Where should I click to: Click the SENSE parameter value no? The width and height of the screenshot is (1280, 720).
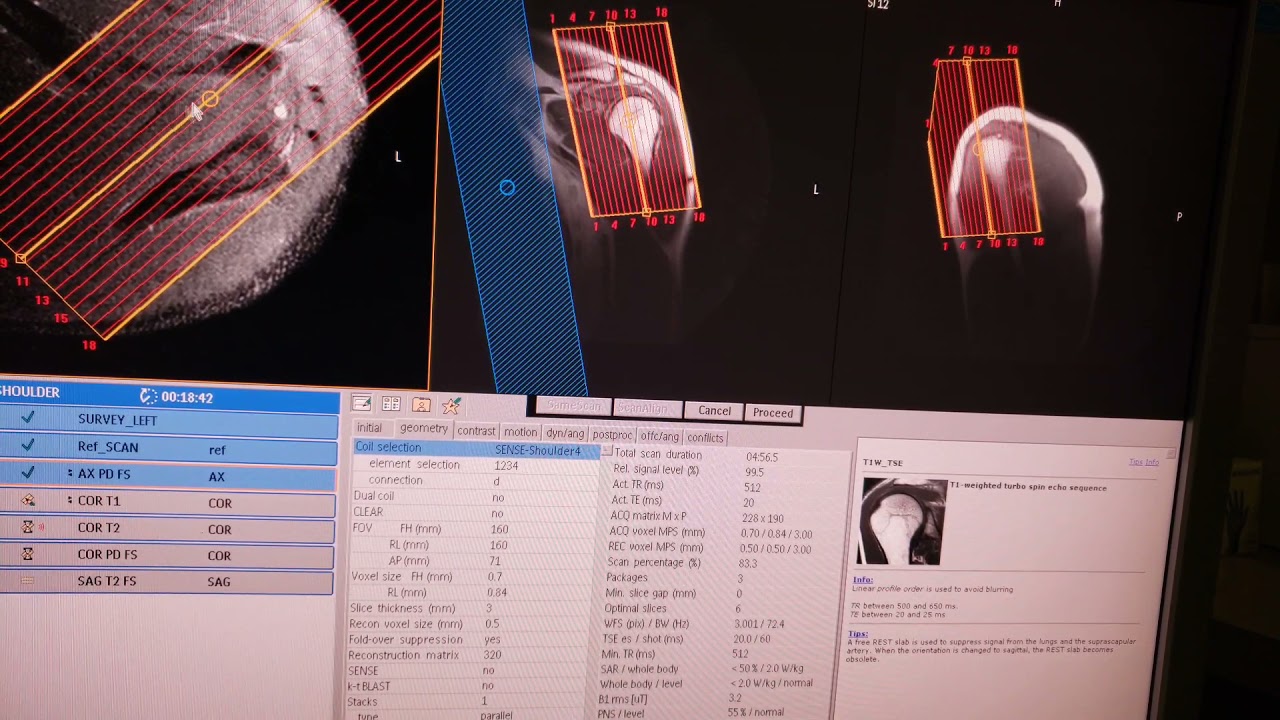tap(488, 671)
